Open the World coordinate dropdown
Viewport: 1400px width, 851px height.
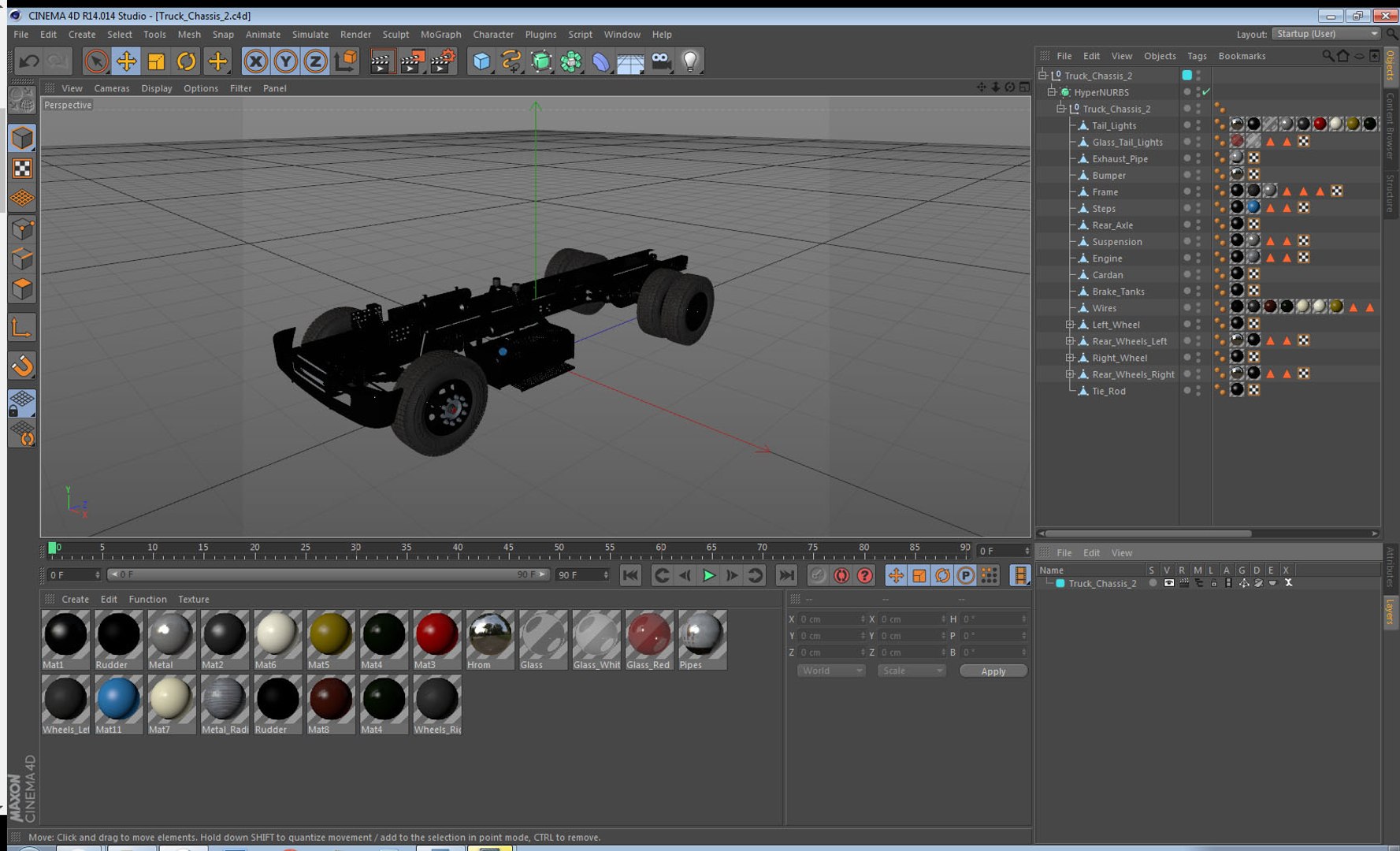[x=831, y=671]
